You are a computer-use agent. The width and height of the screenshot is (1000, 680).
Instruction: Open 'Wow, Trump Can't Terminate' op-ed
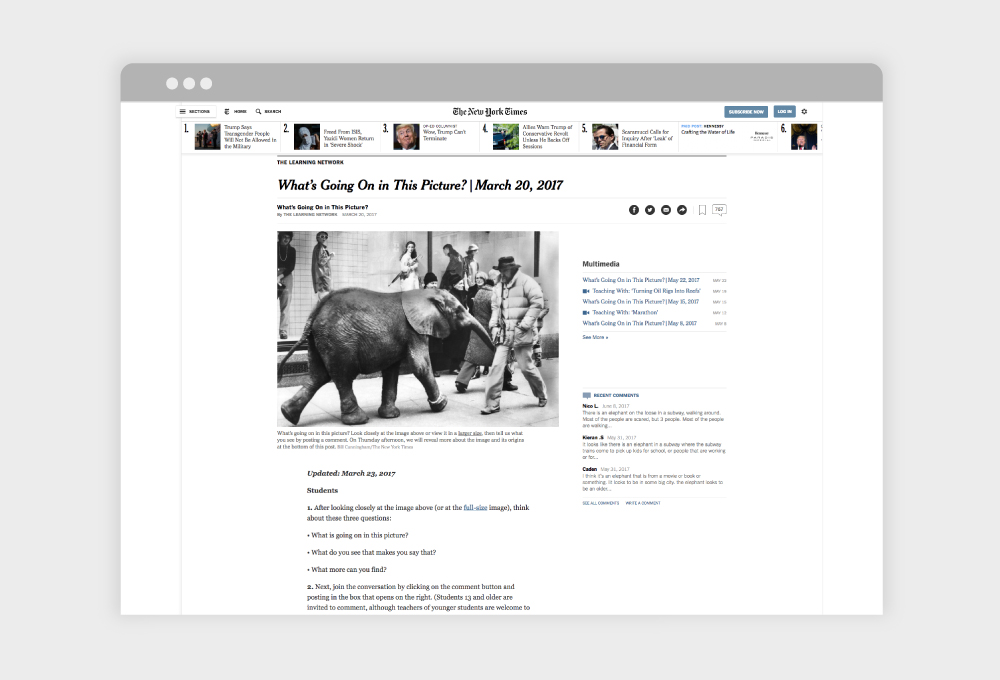point(445,133)
